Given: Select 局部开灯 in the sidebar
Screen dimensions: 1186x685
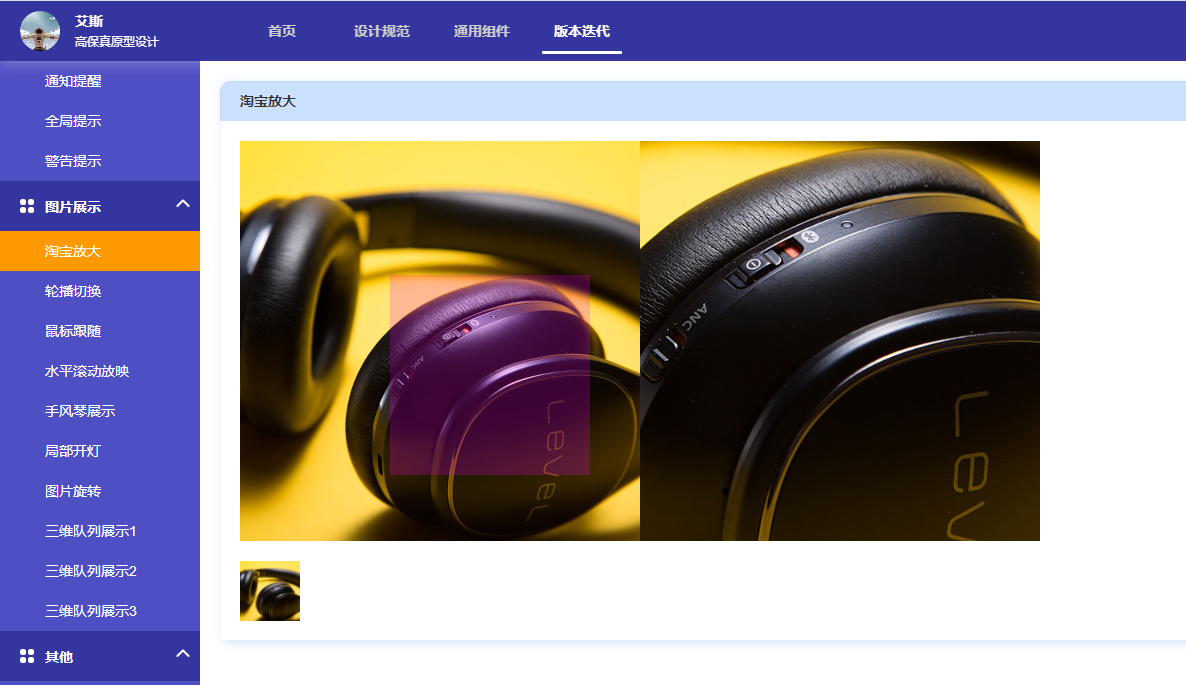Looking at the screenshot, I should 100,451.
